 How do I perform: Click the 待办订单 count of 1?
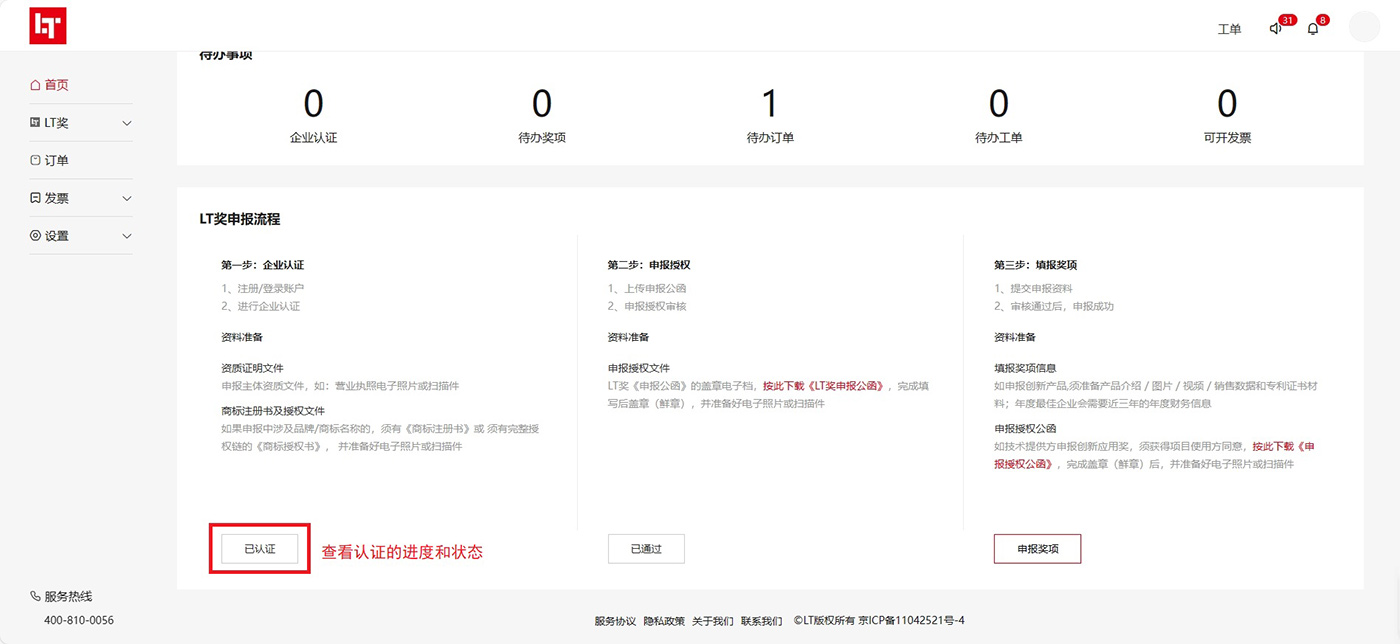click(769, 104)
